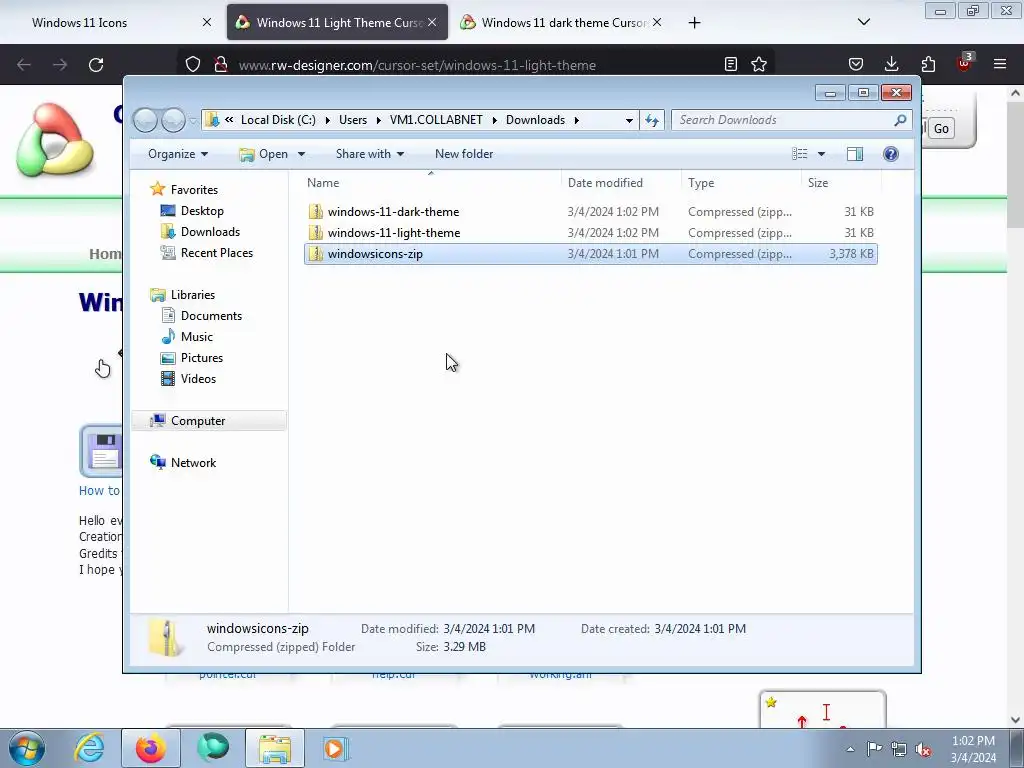Open Firefox hamburger application menu

[x=1000, y=64]
